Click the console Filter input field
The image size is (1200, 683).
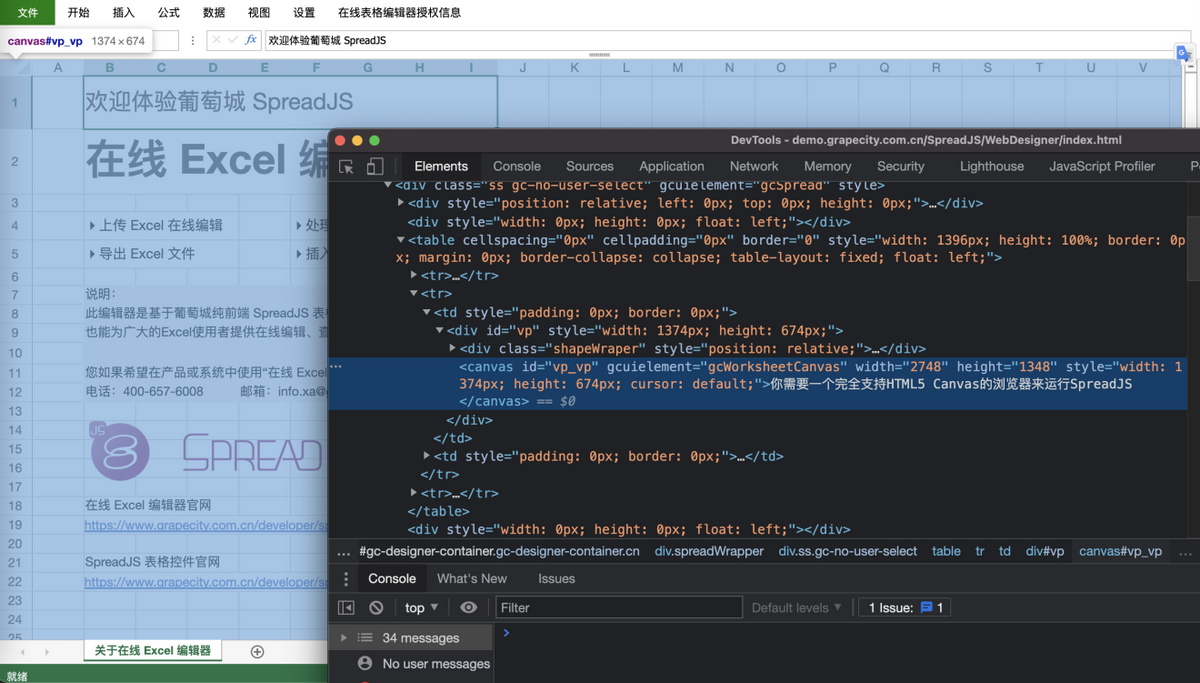tap(619, 608)
